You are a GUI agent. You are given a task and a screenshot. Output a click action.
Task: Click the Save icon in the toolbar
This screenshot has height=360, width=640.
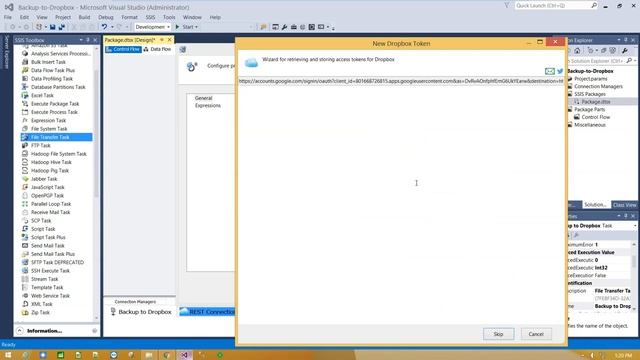53,27
